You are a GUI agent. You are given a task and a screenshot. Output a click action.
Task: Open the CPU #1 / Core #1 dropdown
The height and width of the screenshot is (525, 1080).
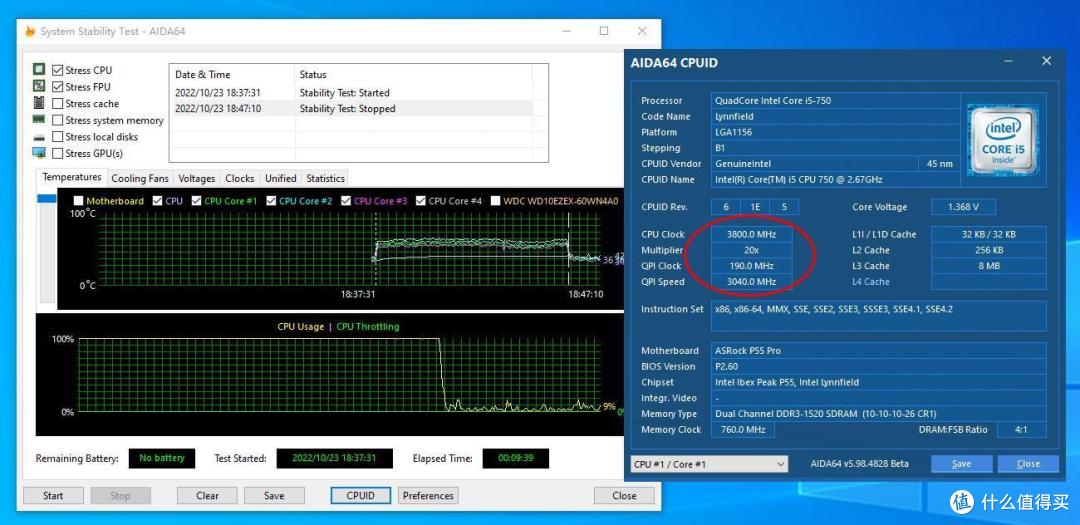coord(709,464)
